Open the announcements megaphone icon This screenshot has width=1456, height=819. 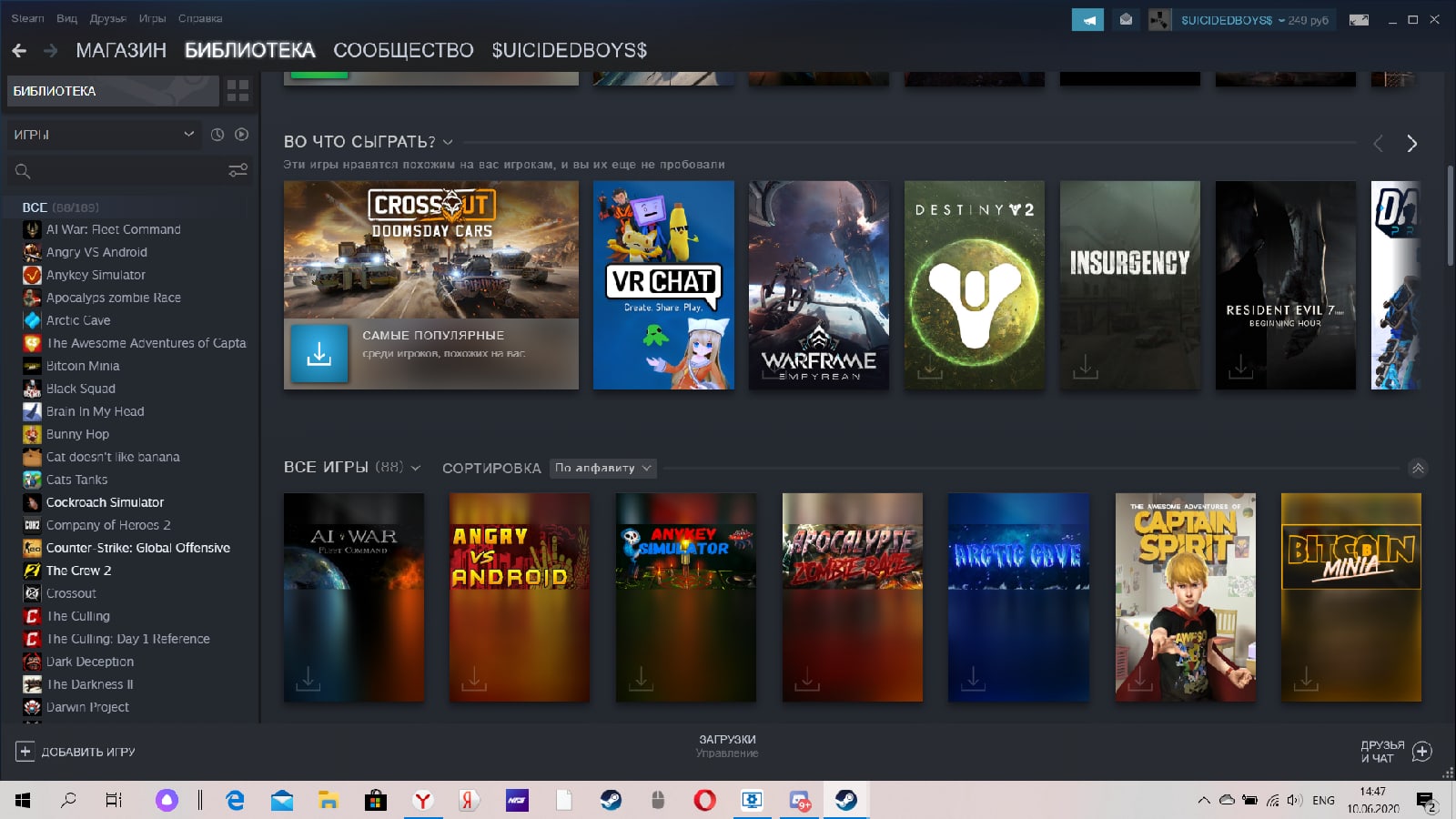[x=1087, y=20]
